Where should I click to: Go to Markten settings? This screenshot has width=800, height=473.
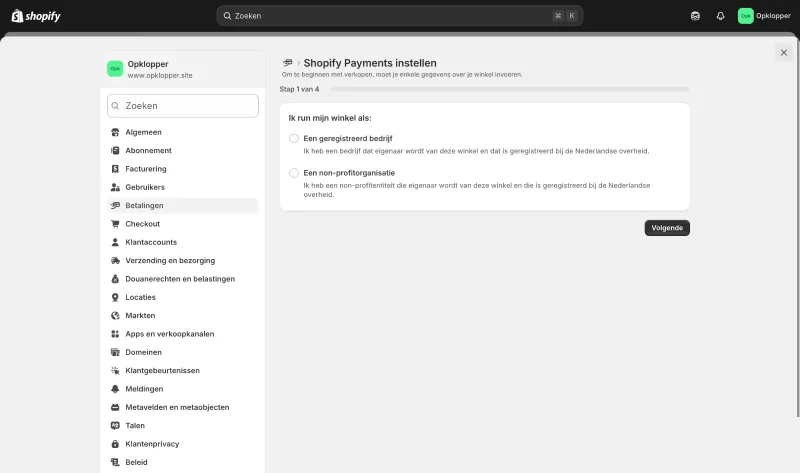tap(183, 316)
